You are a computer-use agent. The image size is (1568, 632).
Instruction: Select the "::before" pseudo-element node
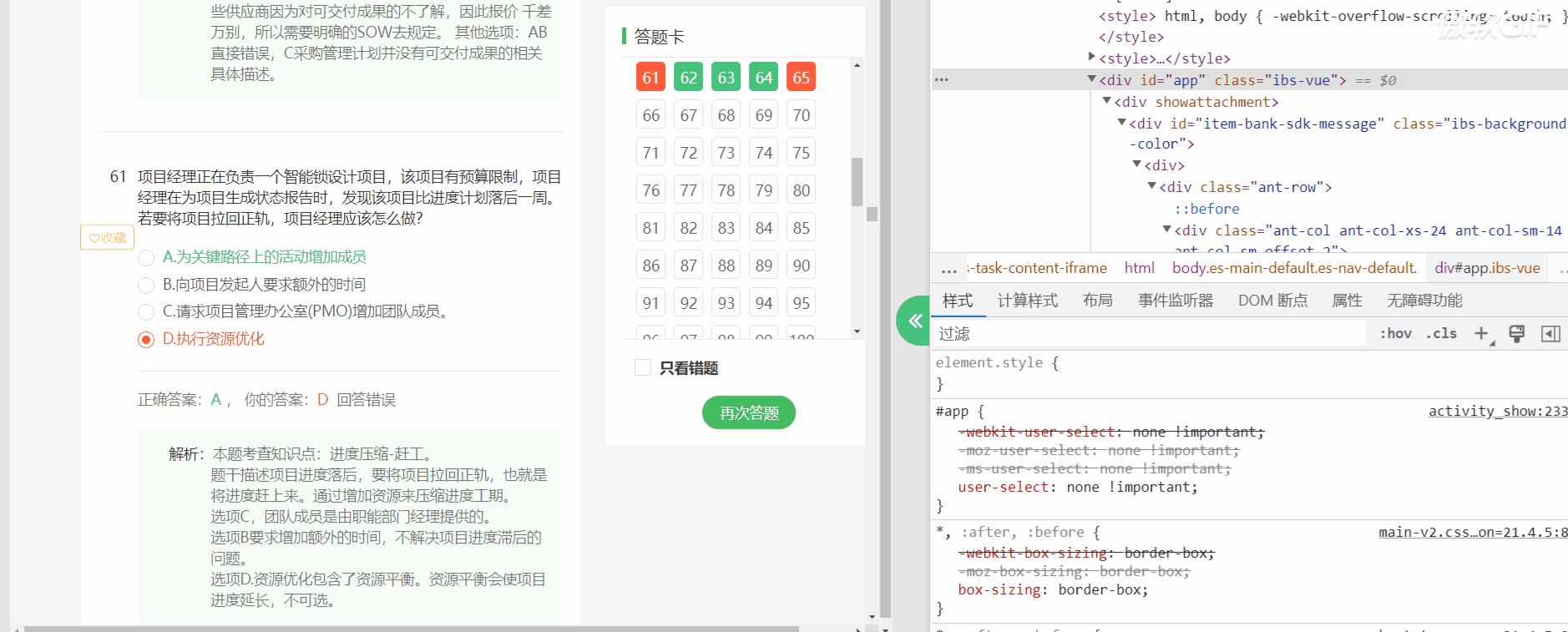(x=1206, y=209)
